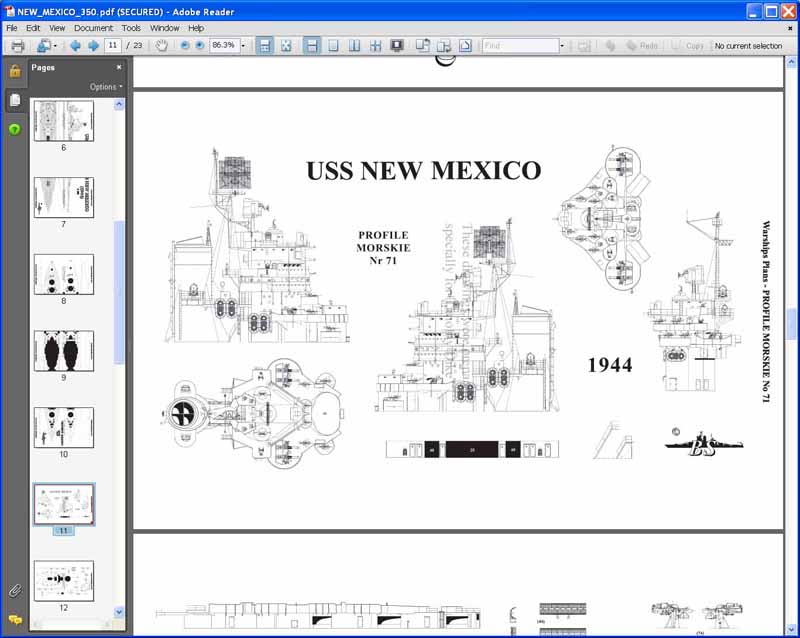800x638 pixels.
Task: Close the Pages panel with its X
Action: (x=119, y=67)
